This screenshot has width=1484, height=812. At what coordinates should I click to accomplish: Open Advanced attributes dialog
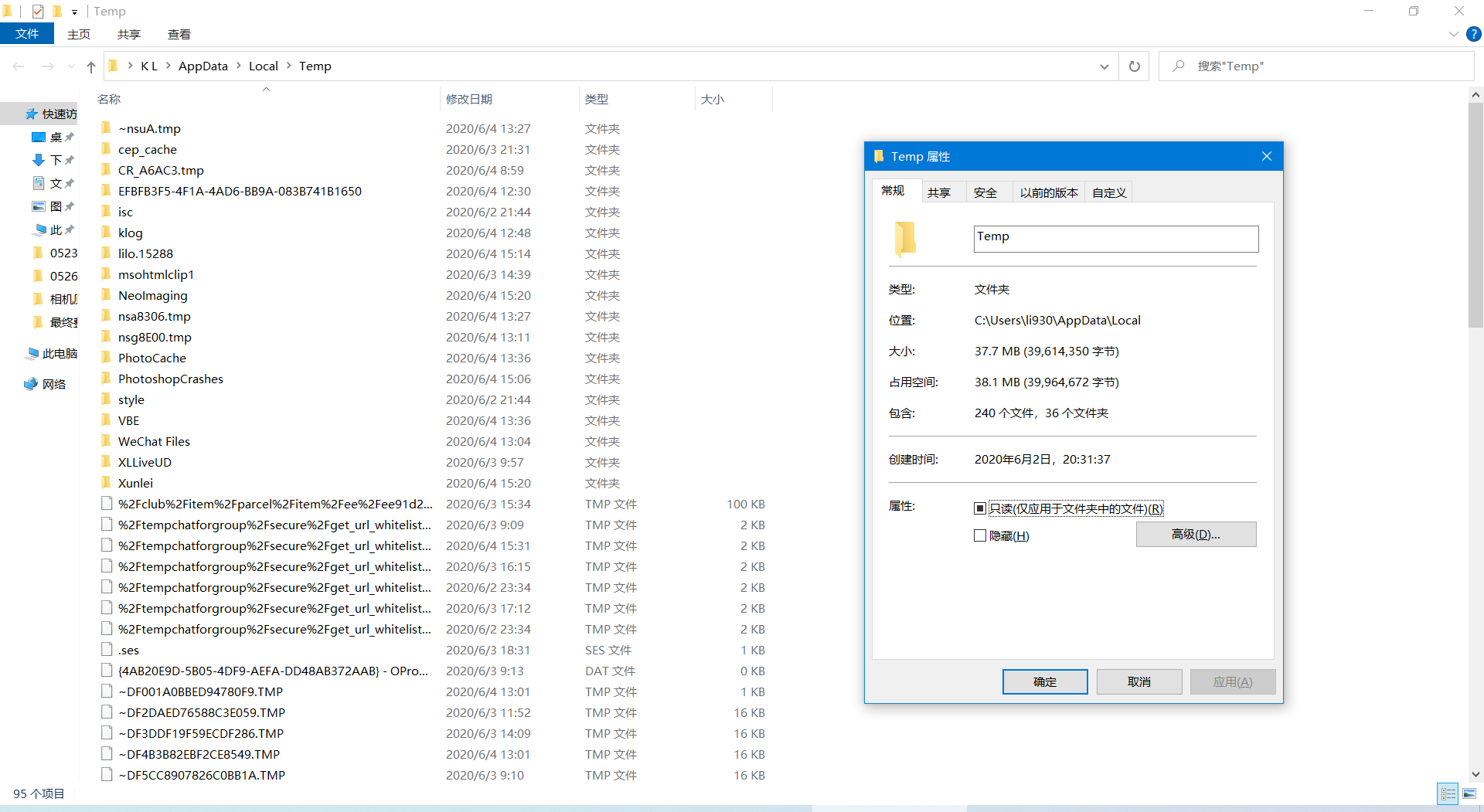(1196, 534)
